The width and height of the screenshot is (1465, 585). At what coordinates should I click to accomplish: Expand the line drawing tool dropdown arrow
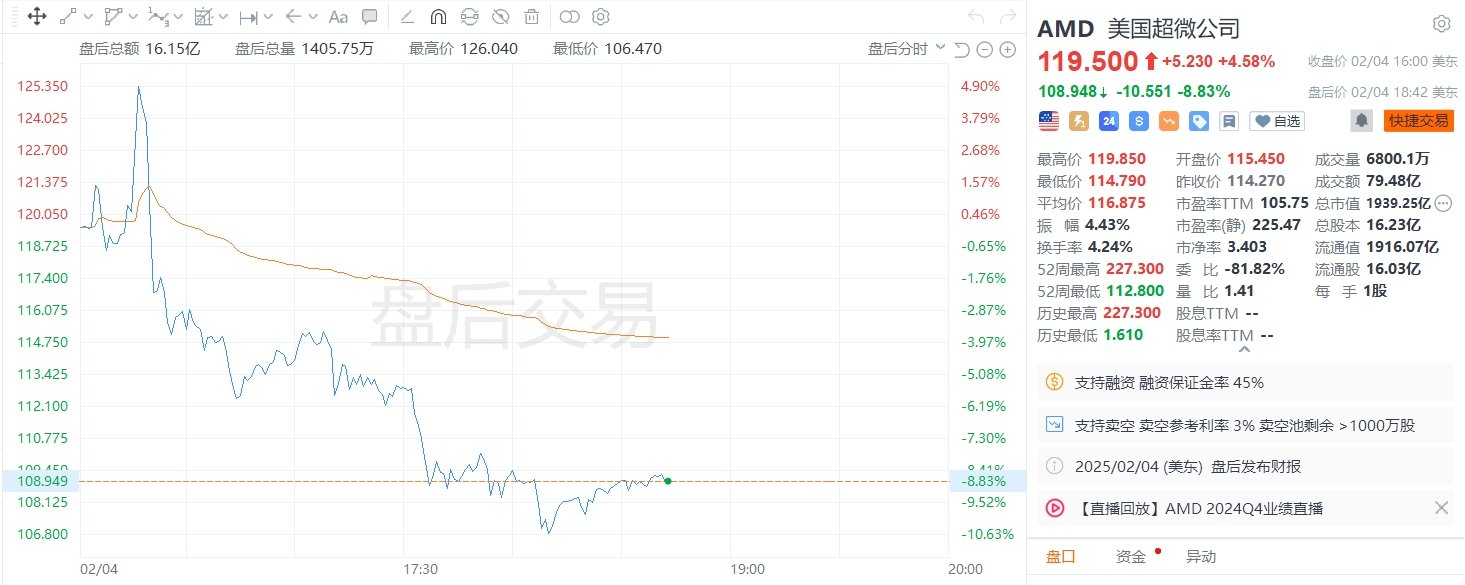(x=89, y=17)
